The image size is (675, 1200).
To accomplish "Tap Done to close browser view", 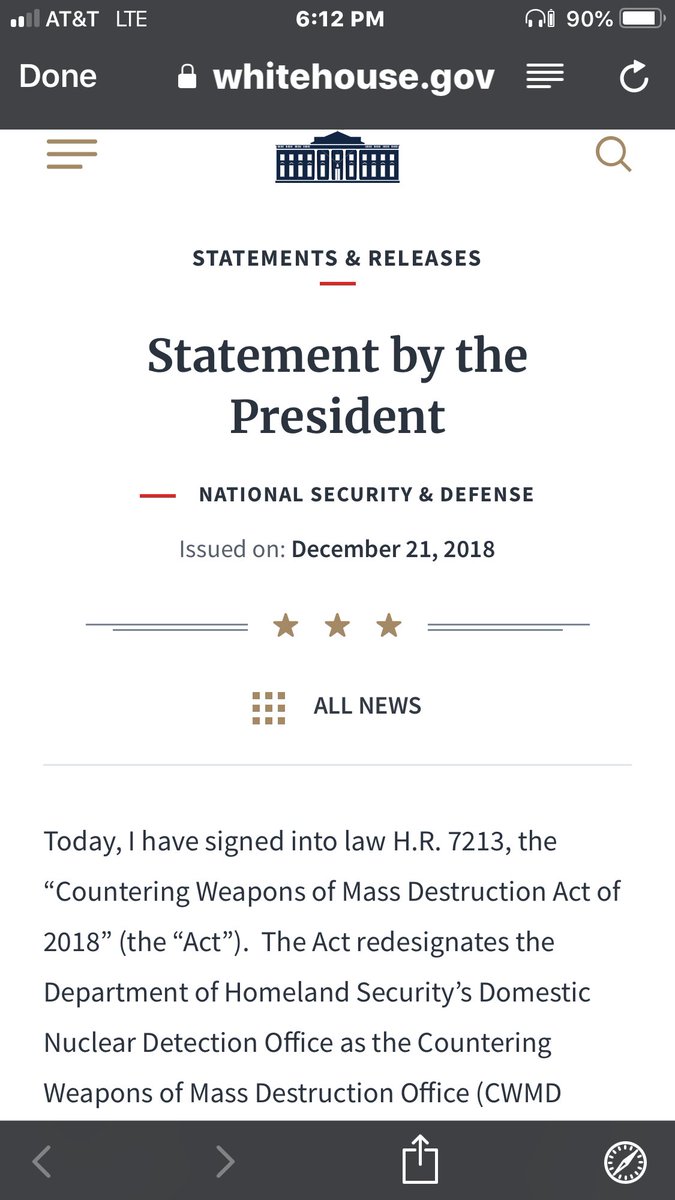I will [58, 76].
